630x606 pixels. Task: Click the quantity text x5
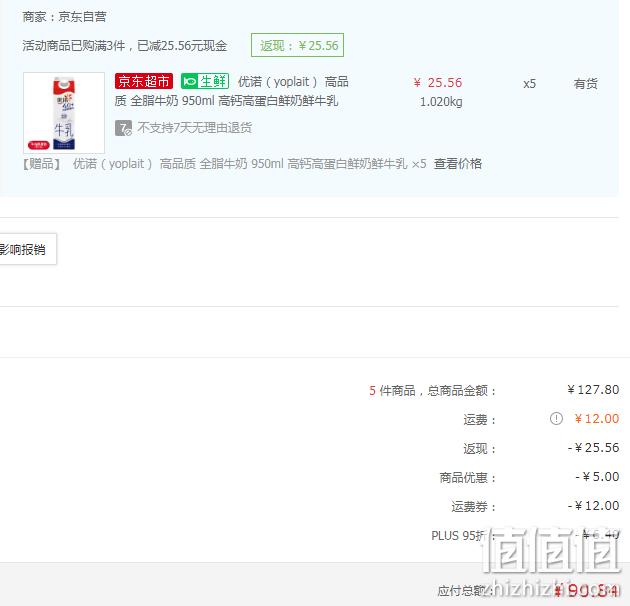529,84
